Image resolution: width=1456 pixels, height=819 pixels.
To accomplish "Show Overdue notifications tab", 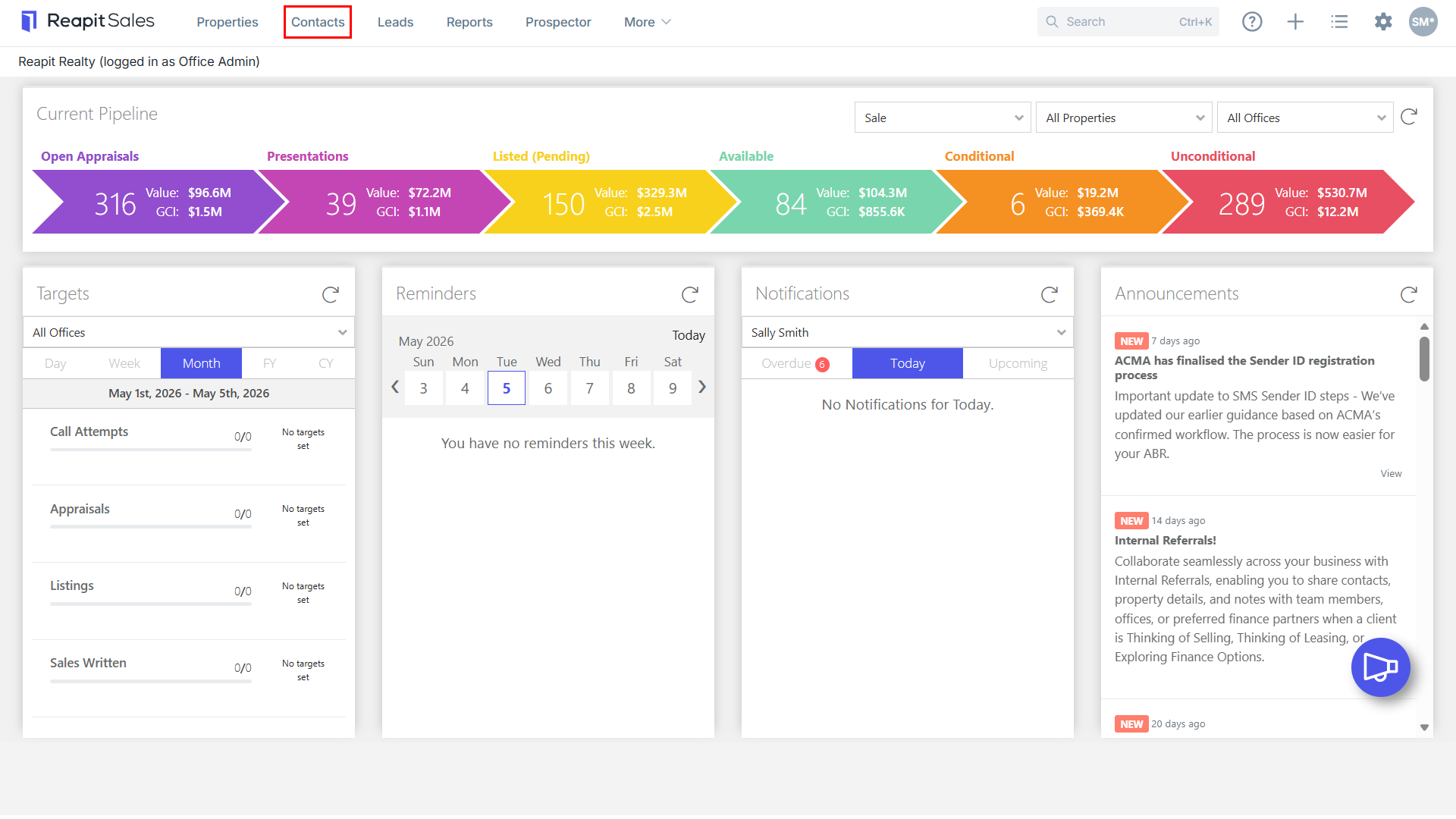I will [x=796, y=363].
